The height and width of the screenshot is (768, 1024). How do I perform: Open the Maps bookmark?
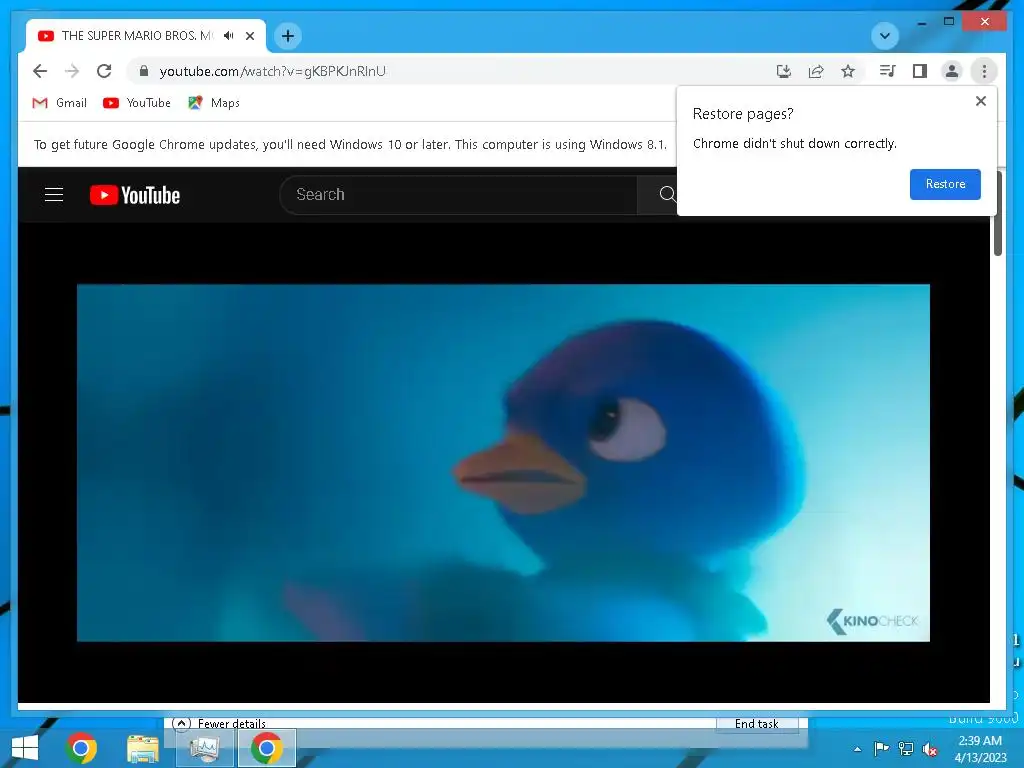point(214,103)
